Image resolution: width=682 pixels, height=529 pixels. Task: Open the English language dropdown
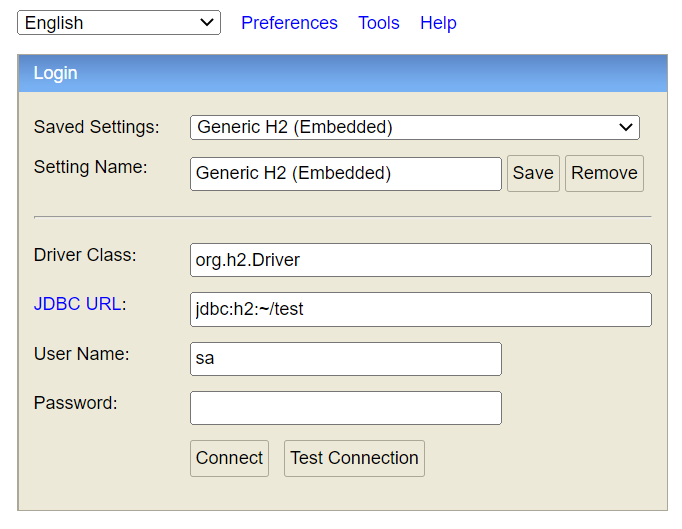tap(119, 23)
